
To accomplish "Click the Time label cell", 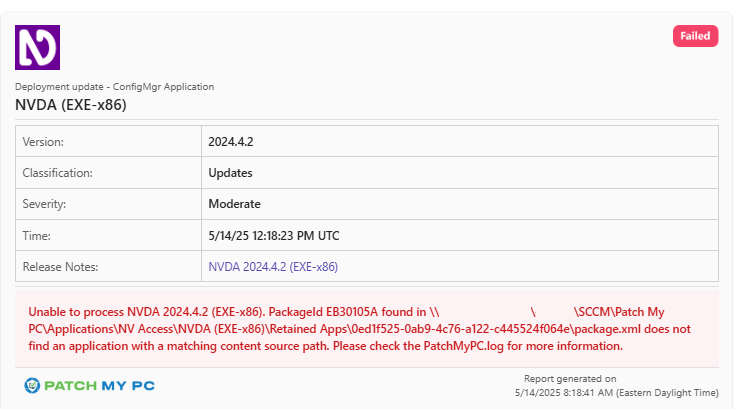I will (x=108, y=235).
